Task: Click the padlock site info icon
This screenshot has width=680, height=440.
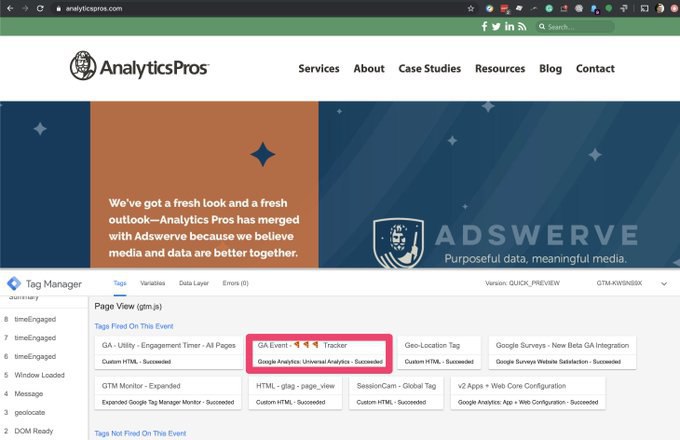Action: (59, 8)
